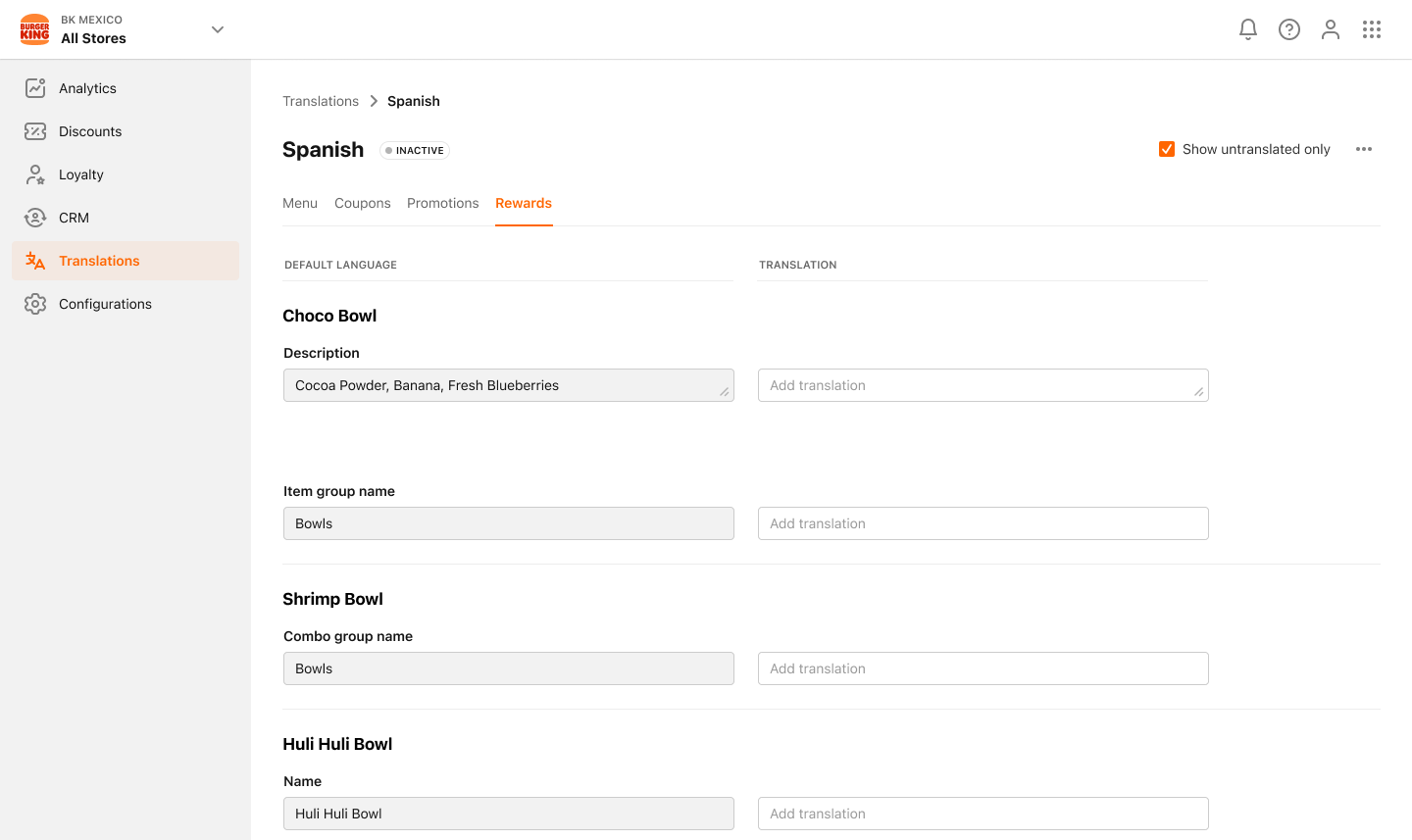This screenshot has height=840, width=1412.
Task: Click the CRM sidebar icon
Action: [35, 218]
